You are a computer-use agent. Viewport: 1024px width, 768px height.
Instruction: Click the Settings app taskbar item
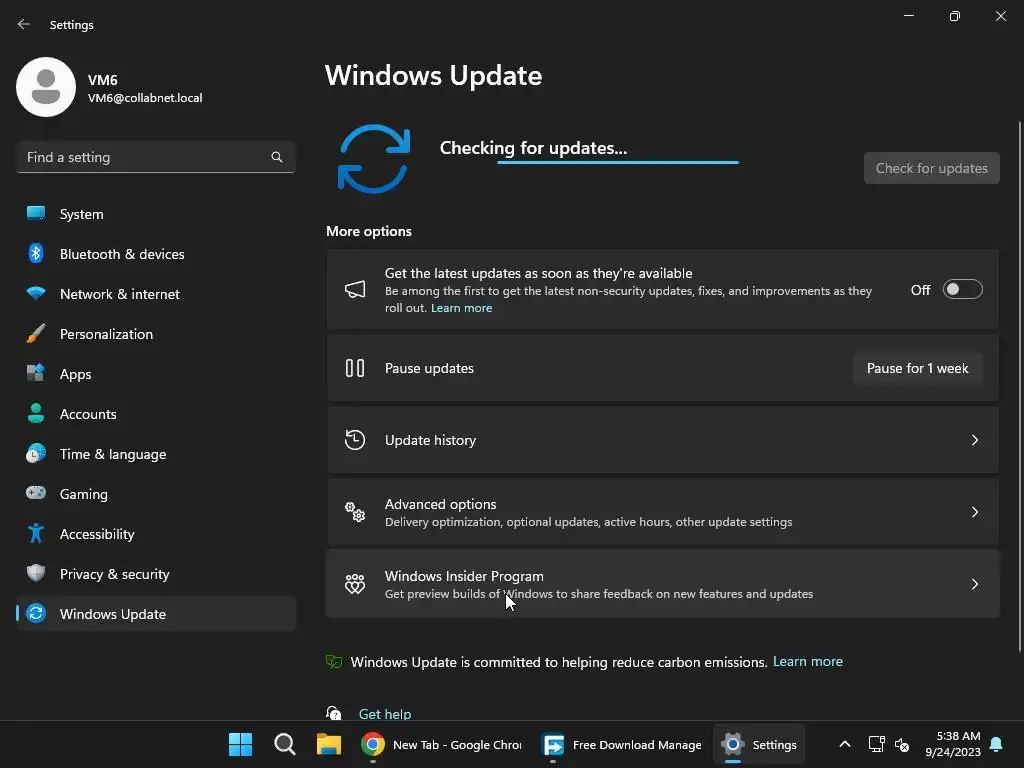[x=759, y=744]
